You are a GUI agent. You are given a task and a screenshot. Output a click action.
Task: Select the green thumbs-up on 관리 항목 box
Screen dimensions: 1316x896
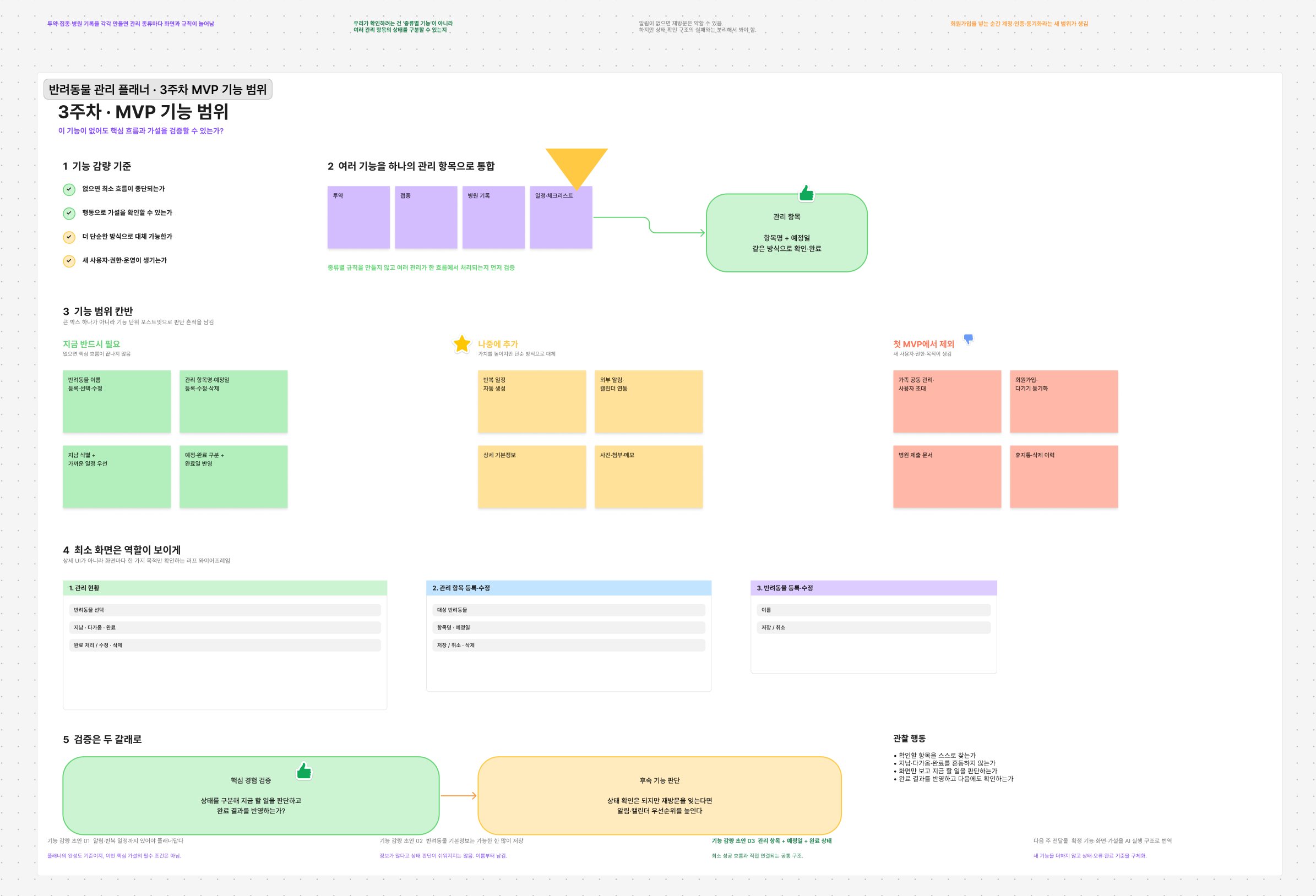tap(806, 193)
